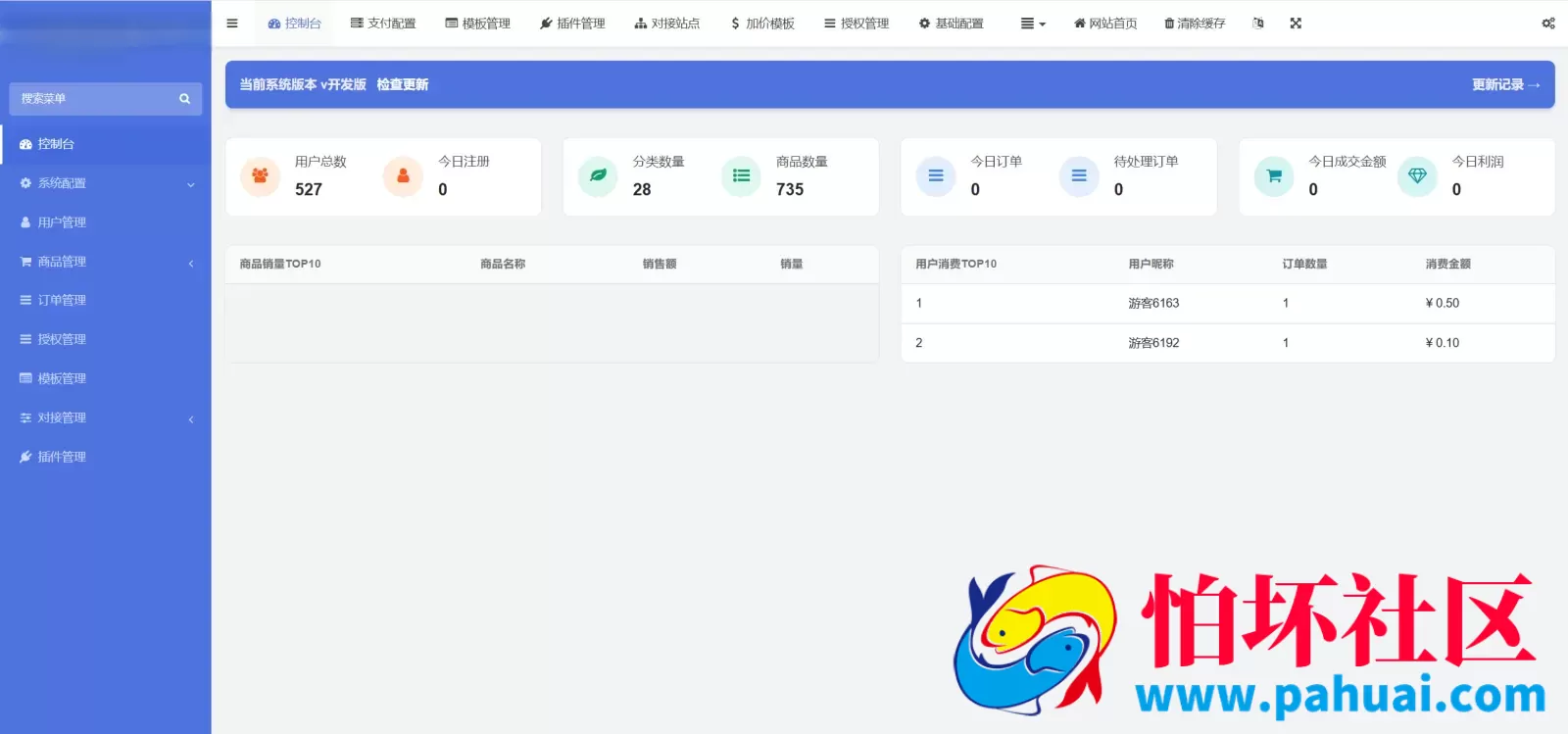Image resolution: width=1568 pixels, height=734 pixels.
Task: Expand 系统配置 in the sidebar
Action: tap(106, 183)
